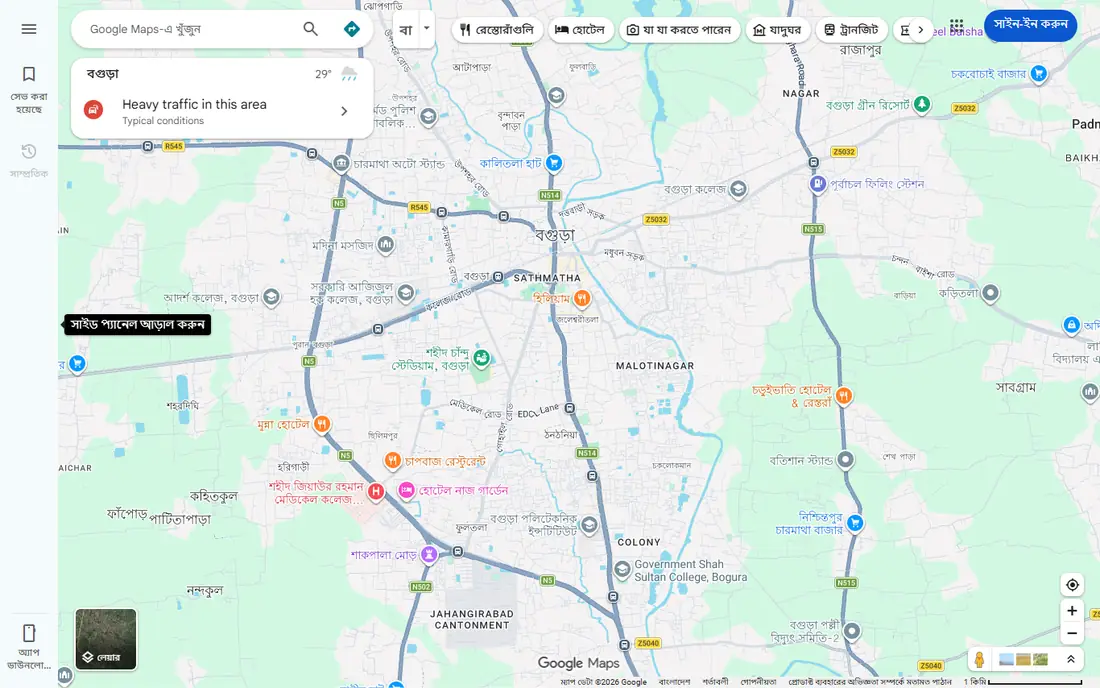This screenshot has height=688, width=1100.
Task: Open the language dropdown next to বা
Action: click(427, 29)
